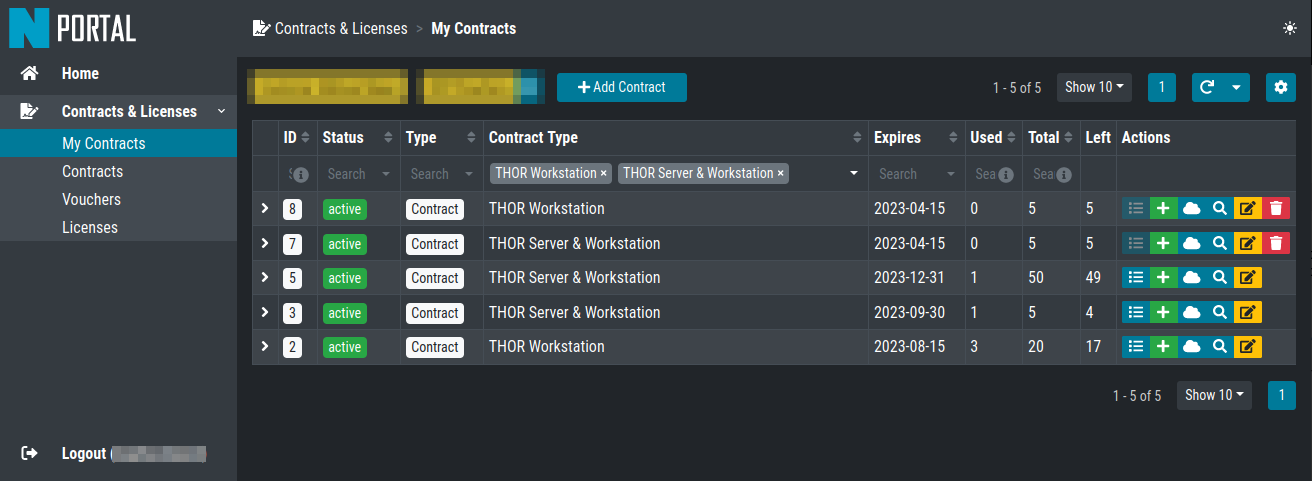Click the magnifier icon for contract 7
1312x481 pixels.
coord(1219,243)
